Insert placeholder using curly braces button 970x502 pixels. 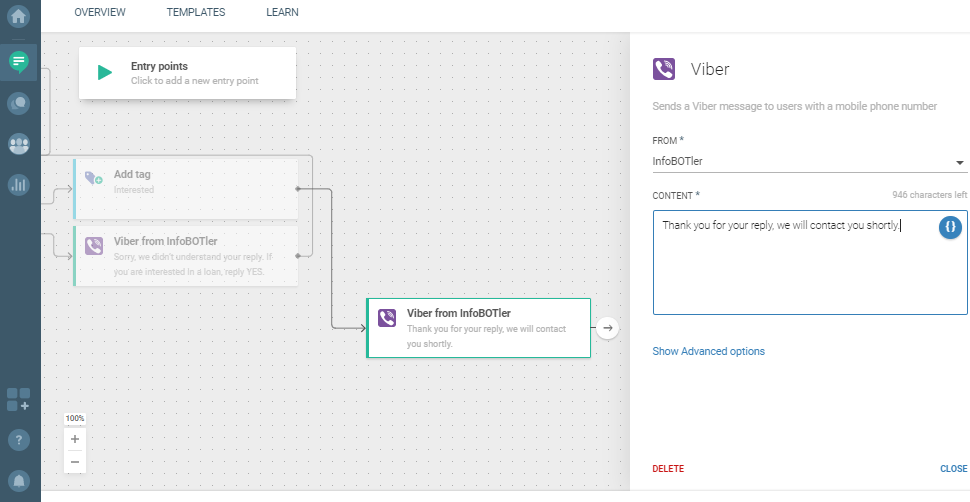click(950, 228)
